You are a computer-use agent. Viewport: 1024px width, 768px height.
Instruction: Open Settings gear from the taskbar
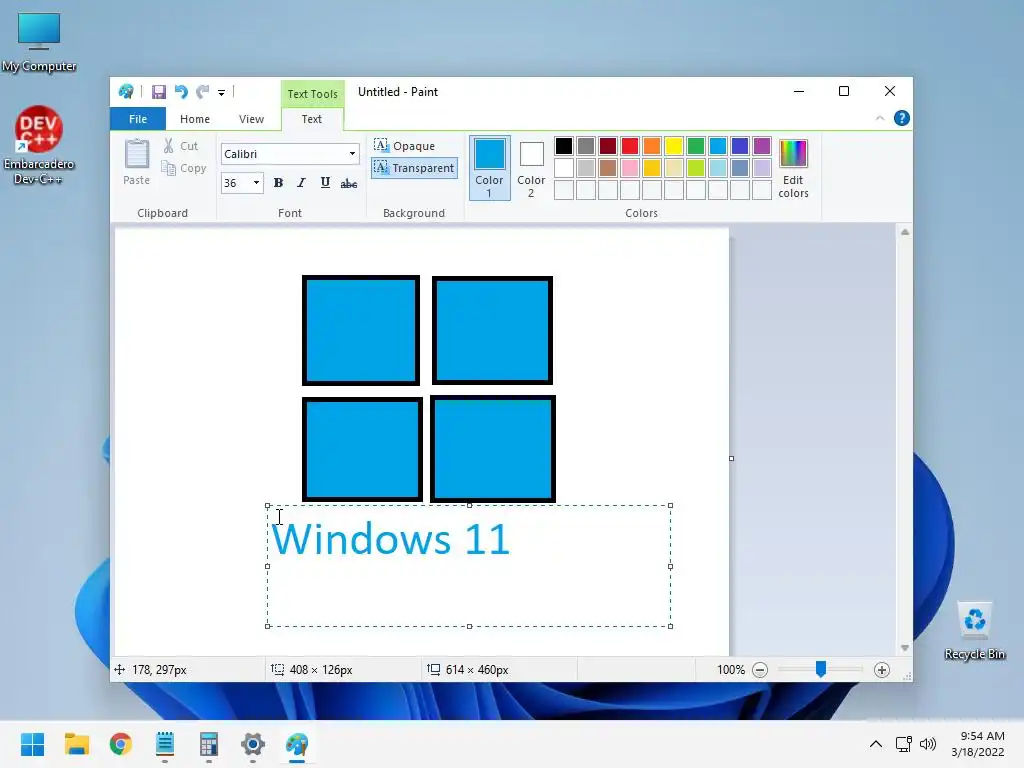pyautogui.click(x=253, y=744)
